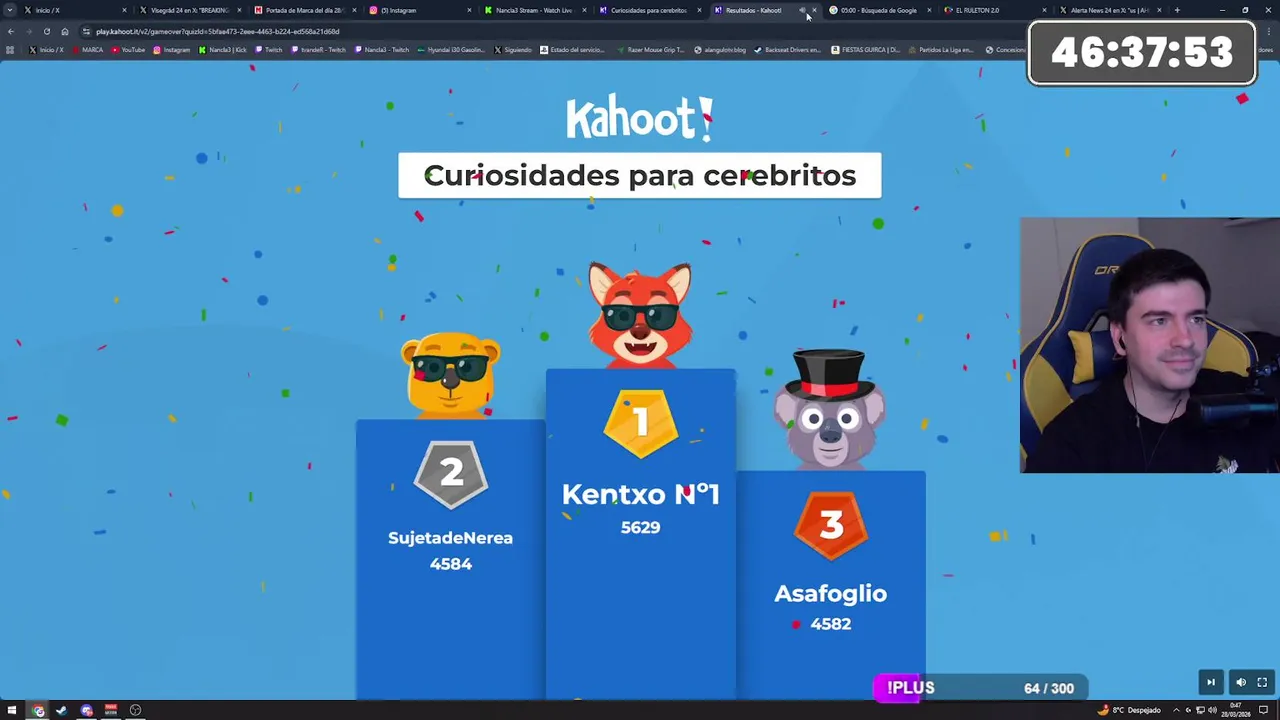Click the player name 'Asafoglio'

tap(830, 594)
